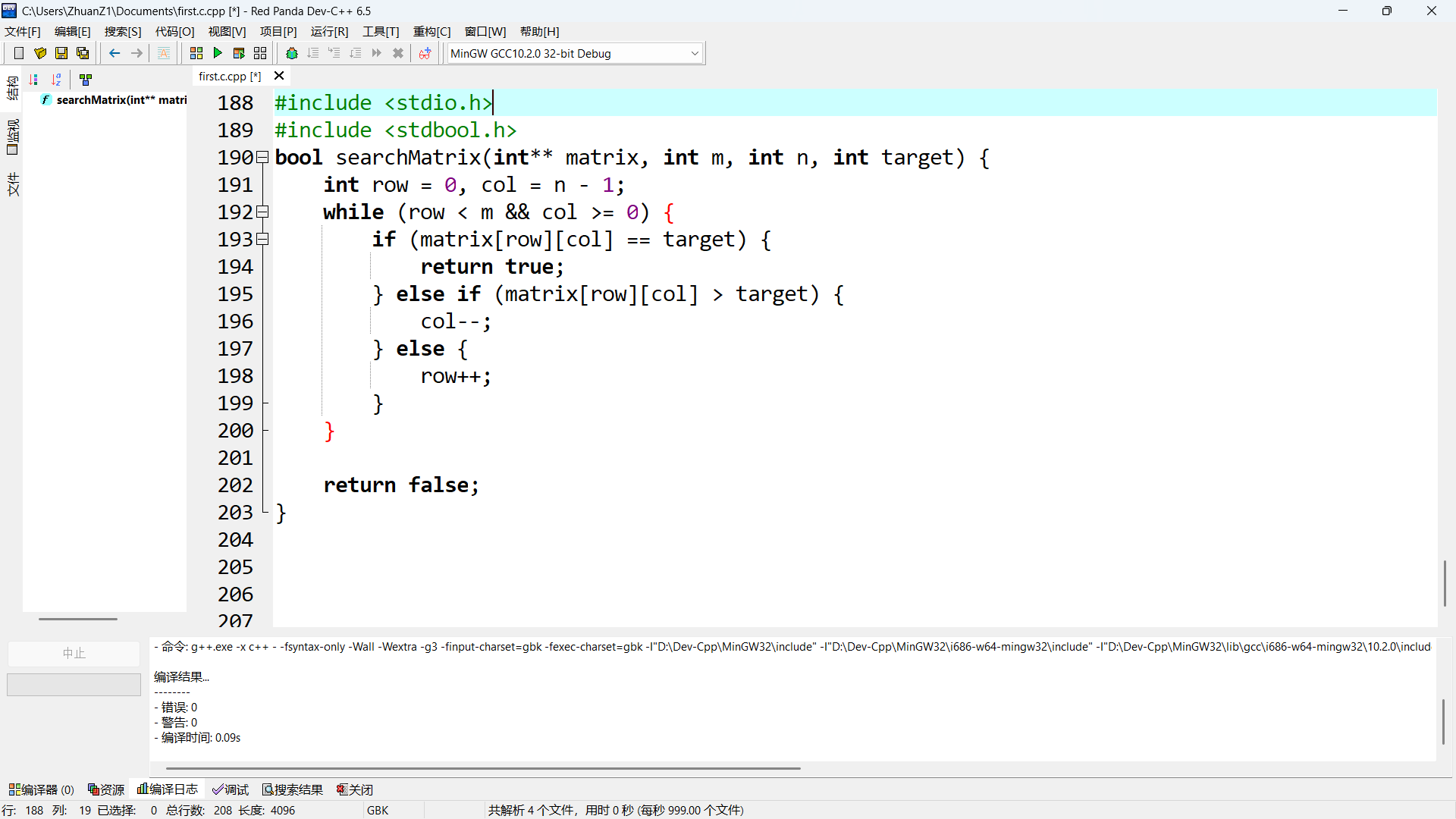Image resolution: width=1456 pixels, height=819 pixels.
Task: Start debugging with the green bug icon
Action: [x=292, y=53]
